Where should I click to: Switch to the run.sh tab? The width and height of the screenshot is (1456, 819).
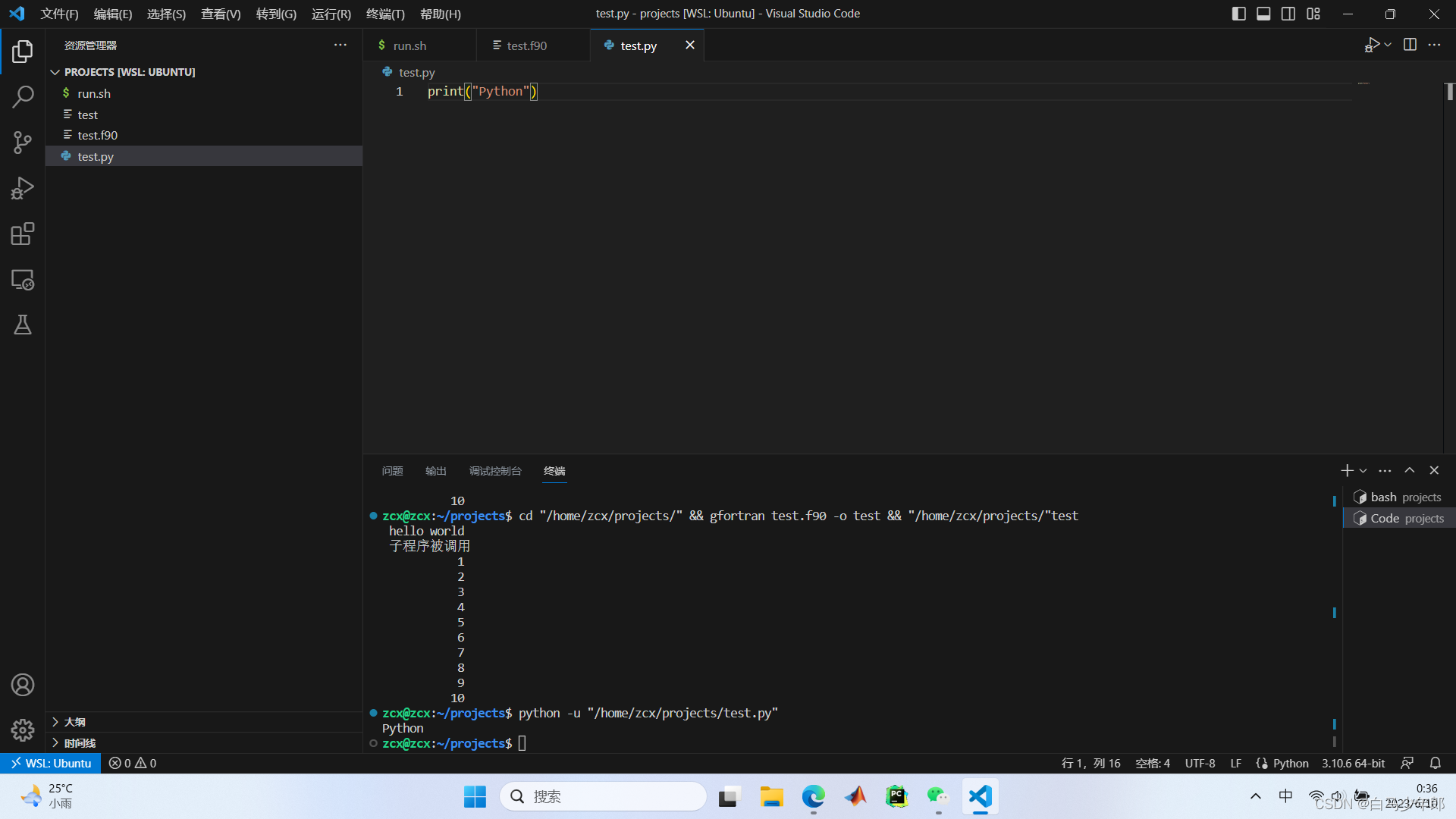click(x=419, y=45)
